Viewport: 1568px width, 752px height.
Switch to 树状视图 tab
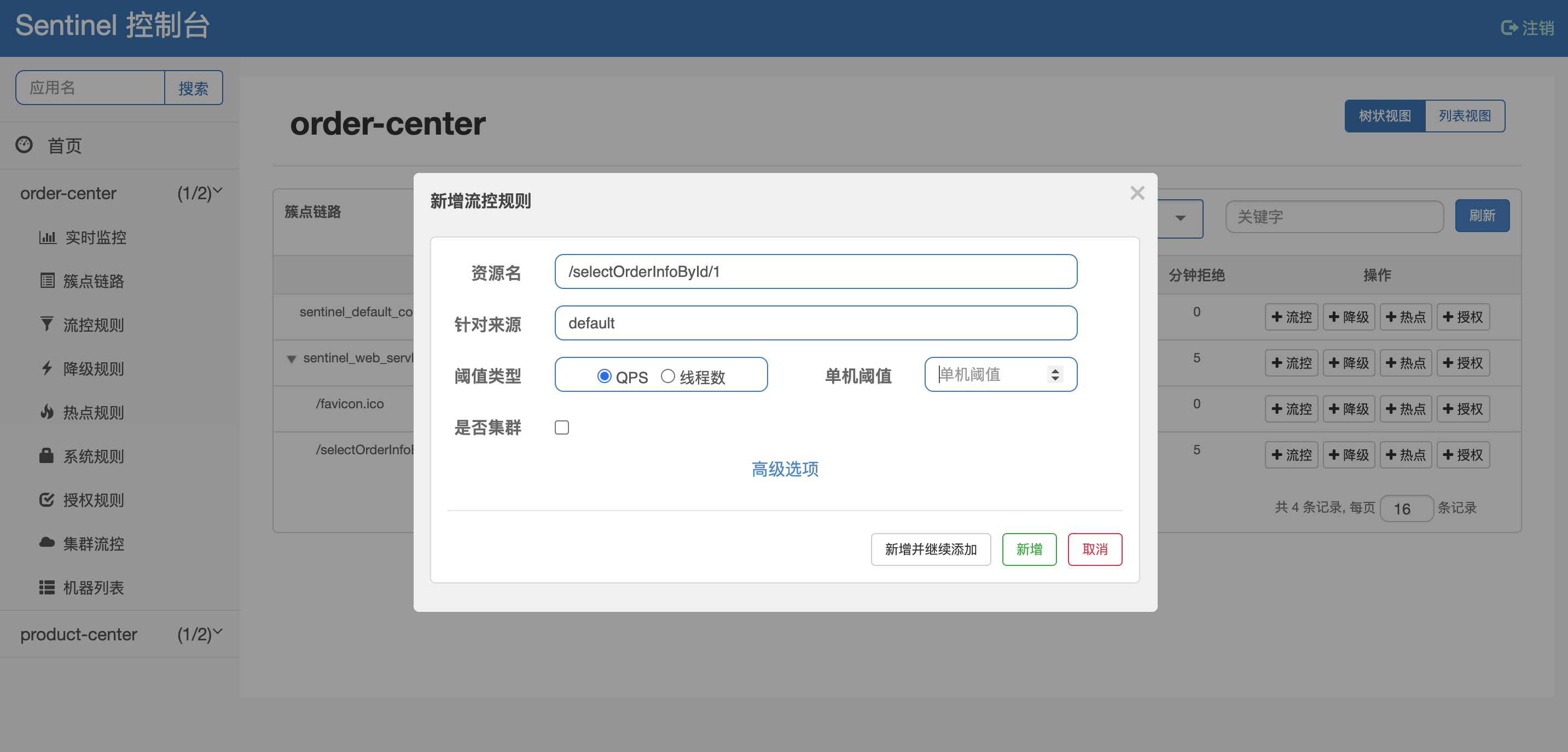[x=1385, y=115]
